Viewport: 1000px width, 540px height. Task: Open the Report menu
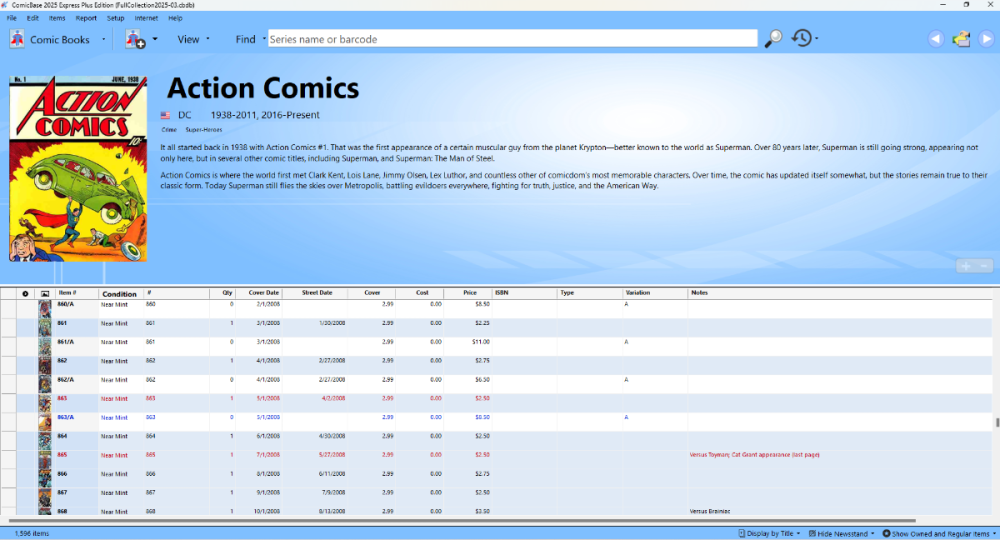point(86,18)
